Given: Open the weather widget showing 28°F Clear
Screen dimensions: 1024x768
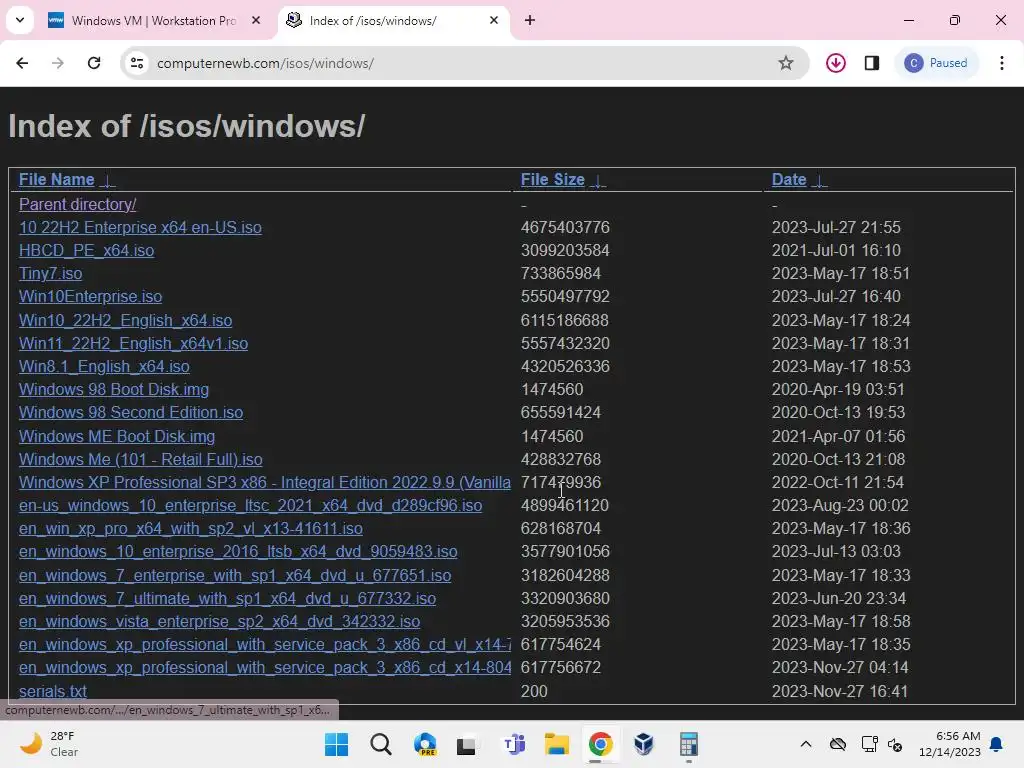Looking at the screenshot, I should [x=49, y=744].
